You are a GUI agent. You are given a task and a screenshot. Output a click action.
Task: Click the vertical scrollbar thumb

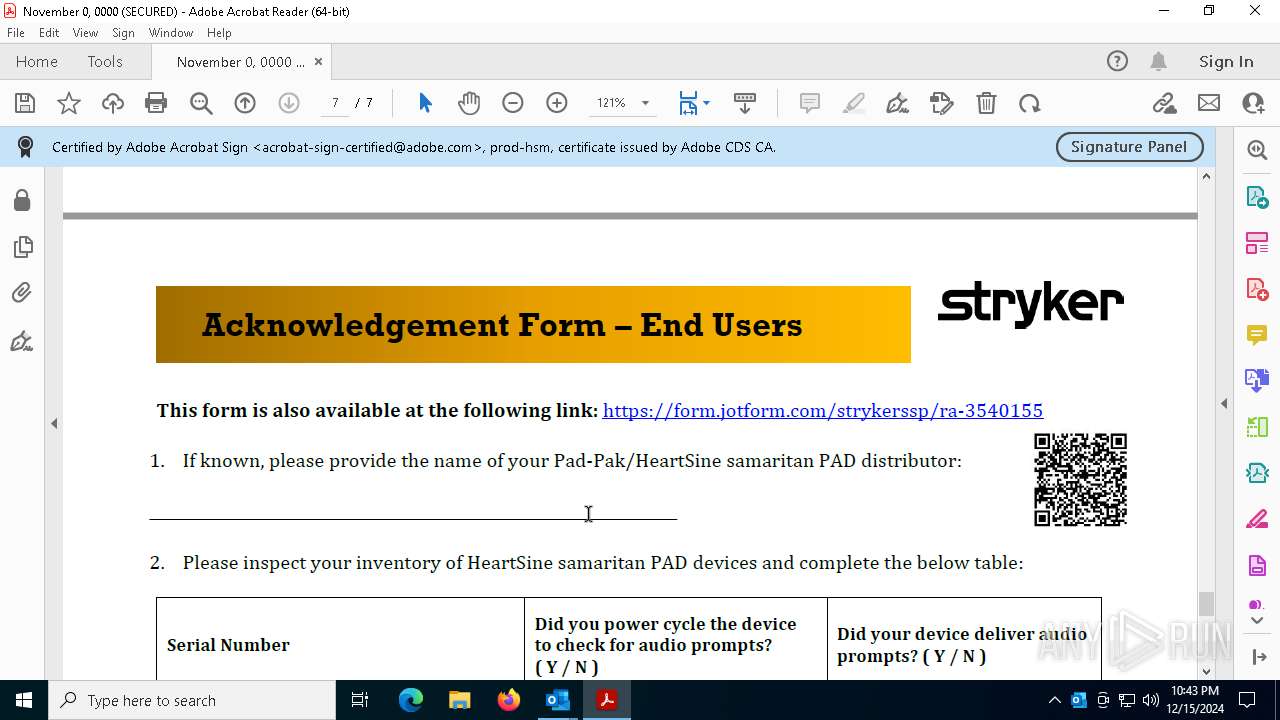(1206, 604)
